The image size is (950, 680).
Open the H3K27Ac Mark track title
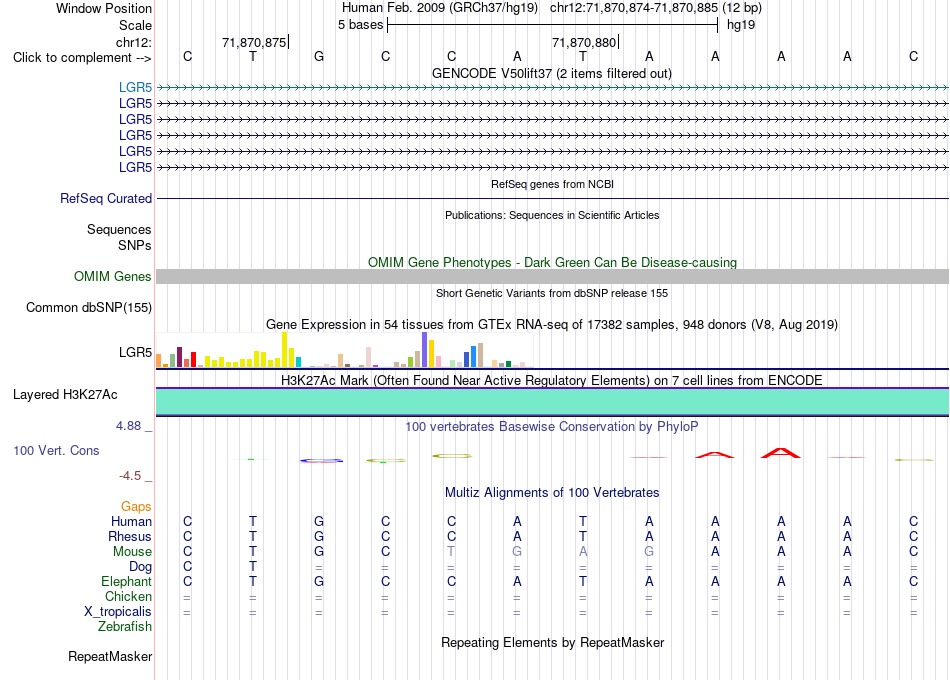552,381
